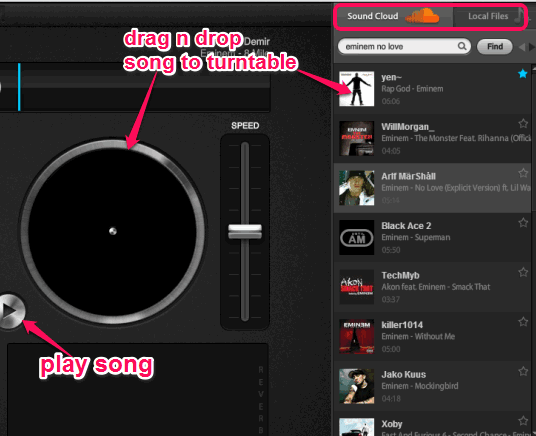536x436 pixels.
Task: Select the Rap God album thumbnail
Action: click(356, 89)
